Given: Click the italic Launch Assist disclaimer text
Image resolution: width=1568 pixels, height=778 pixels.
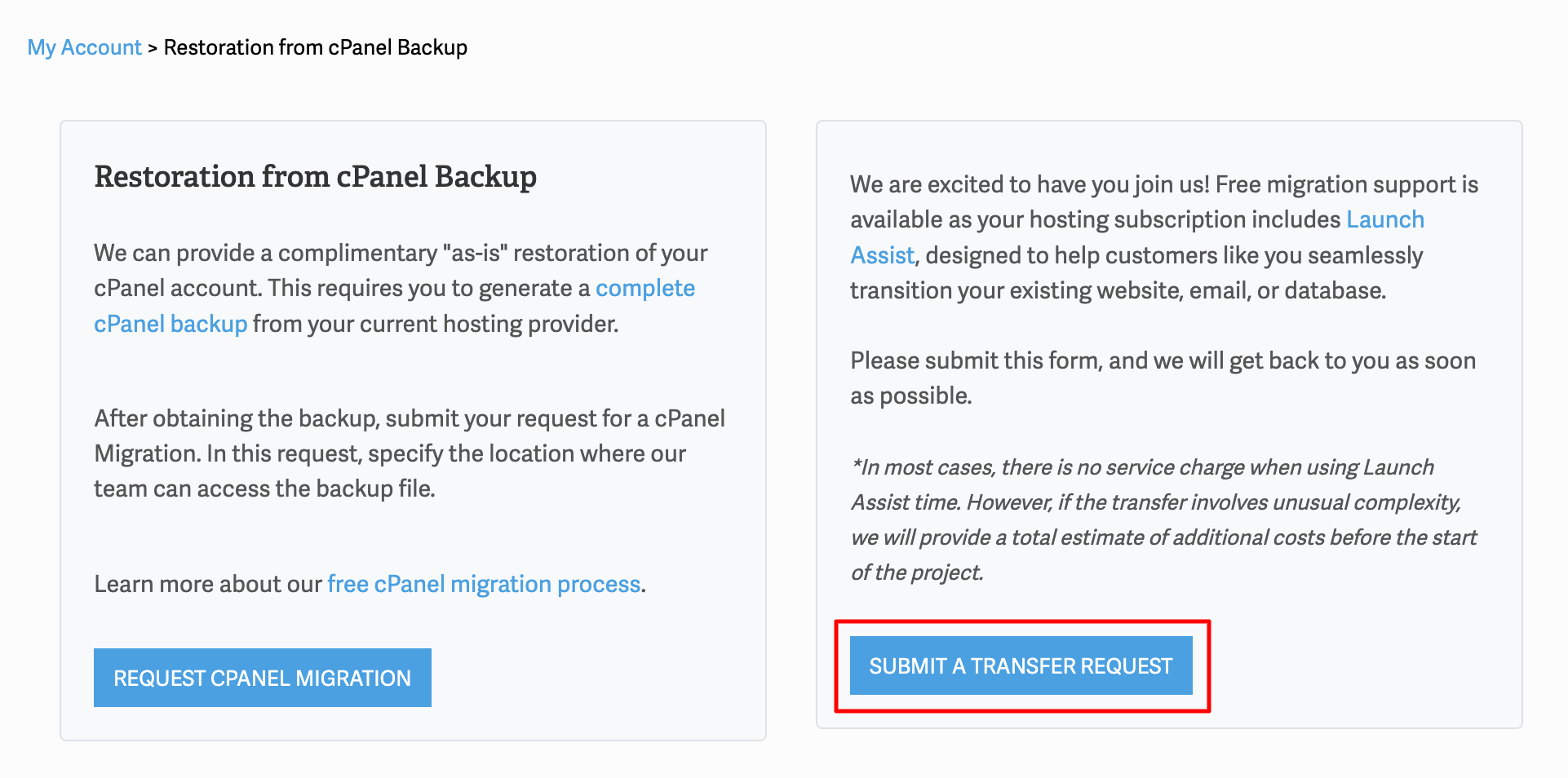Looking at the screenshot, I should point(1163,519).
